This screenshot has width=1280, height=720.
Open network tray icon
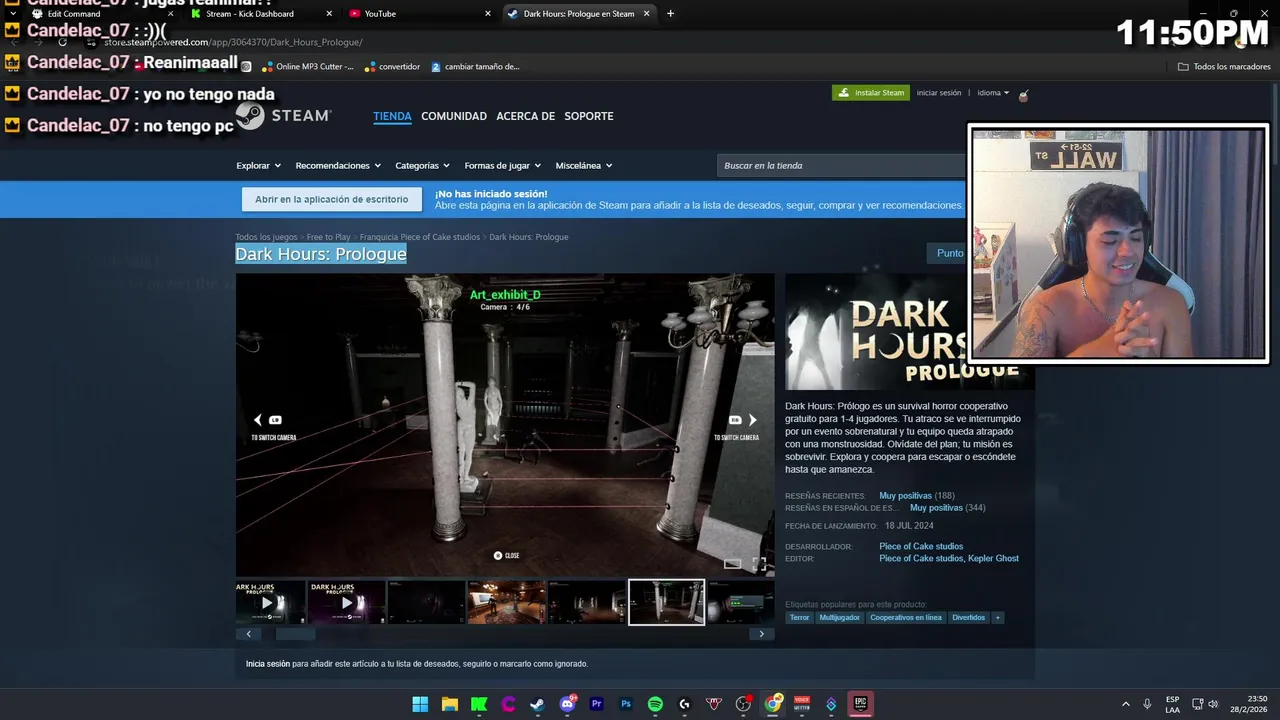[x=1196, y=704]
